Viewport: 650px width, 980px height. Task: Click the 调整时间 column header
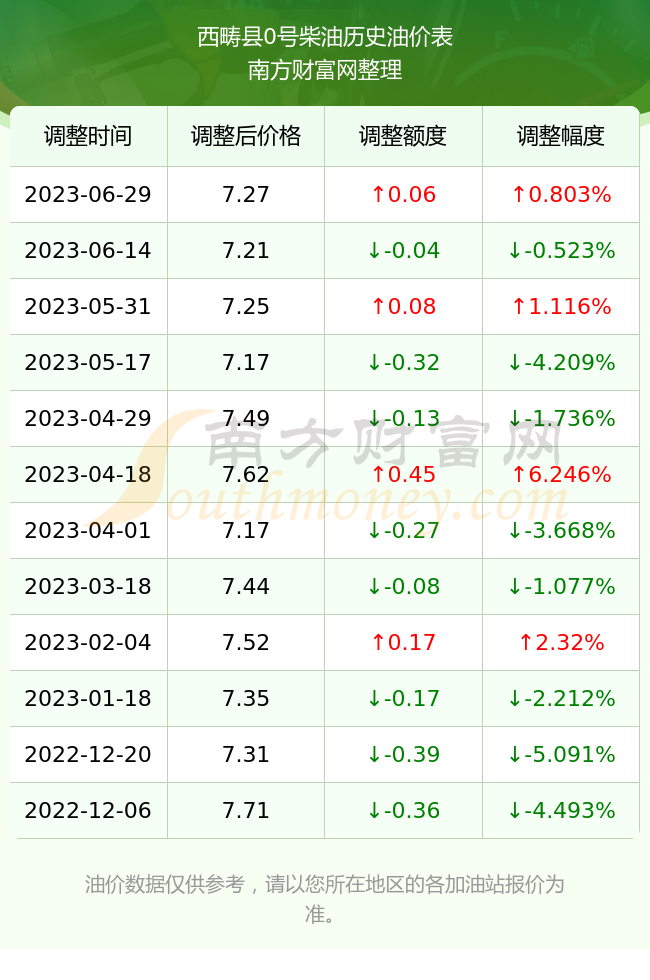click(x=88, y=136)
